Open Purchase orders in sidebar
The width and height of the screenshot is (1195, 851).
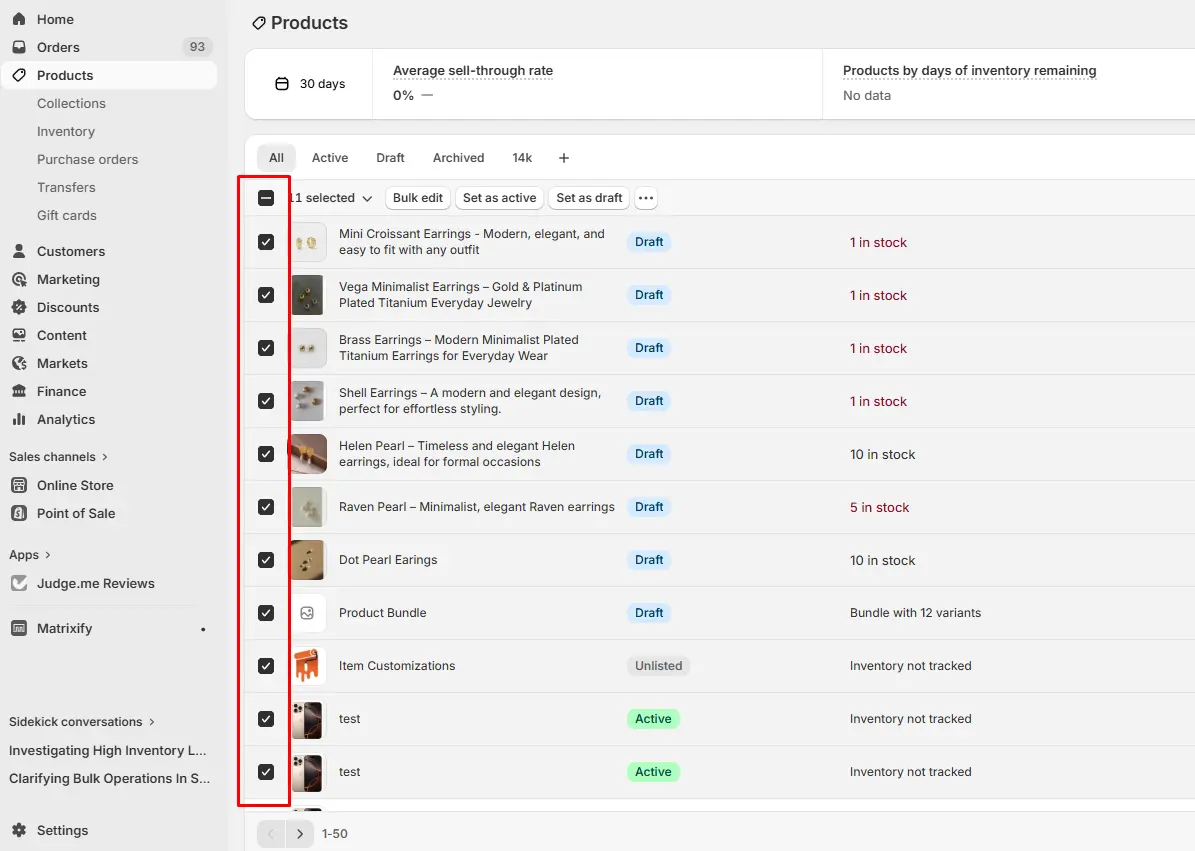(x=88, y=159)
